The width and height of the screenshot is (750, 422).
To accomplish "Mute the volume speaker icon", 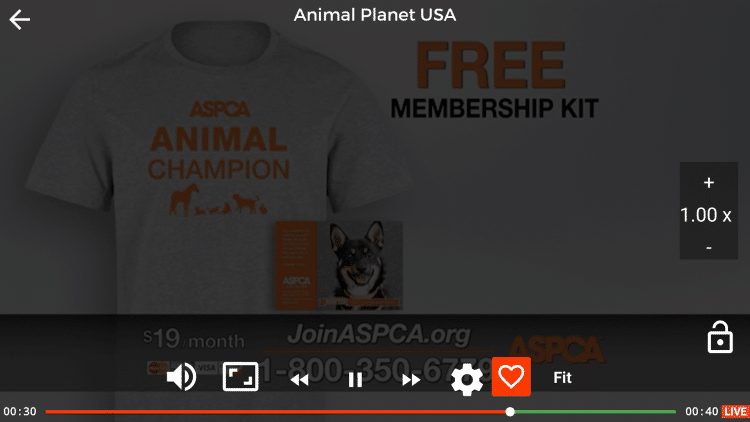I will [x=181, y=377].
